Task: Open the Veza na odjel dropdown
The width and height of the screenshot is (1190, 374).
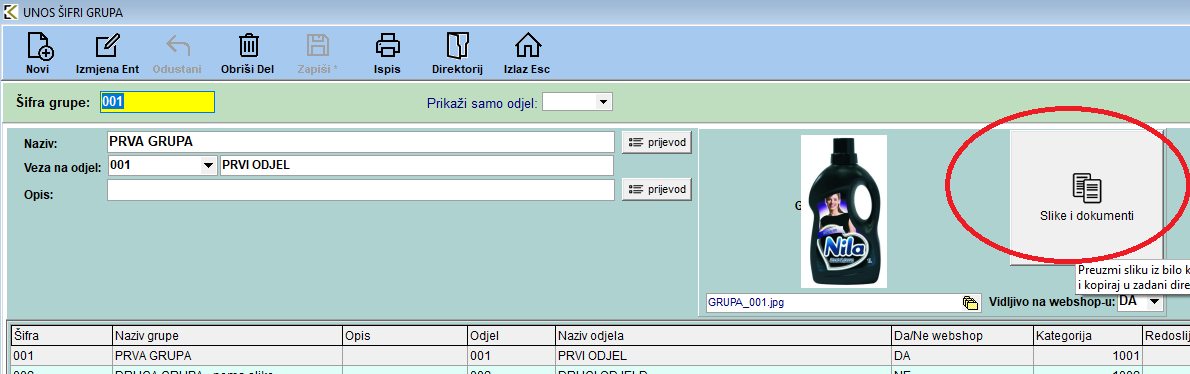Action: pyautogui.click(x=208, y=165)
